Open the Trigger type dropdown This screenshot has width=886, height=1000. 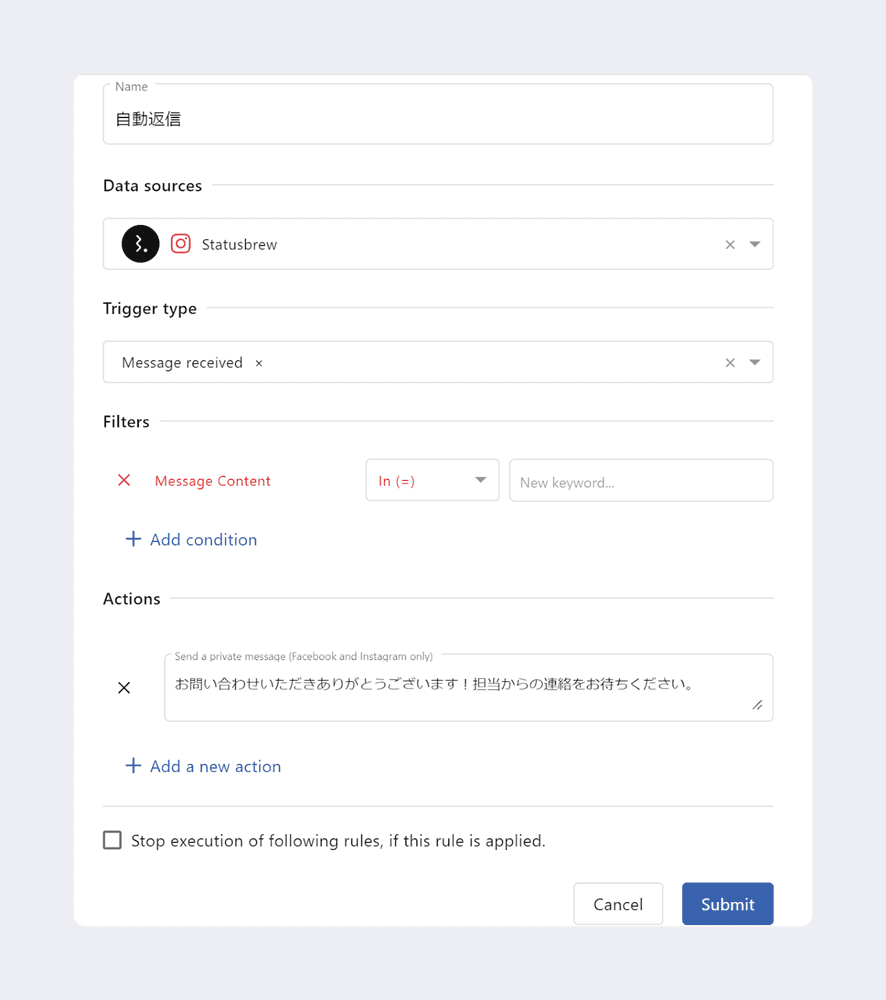click(x=755, y=363)
